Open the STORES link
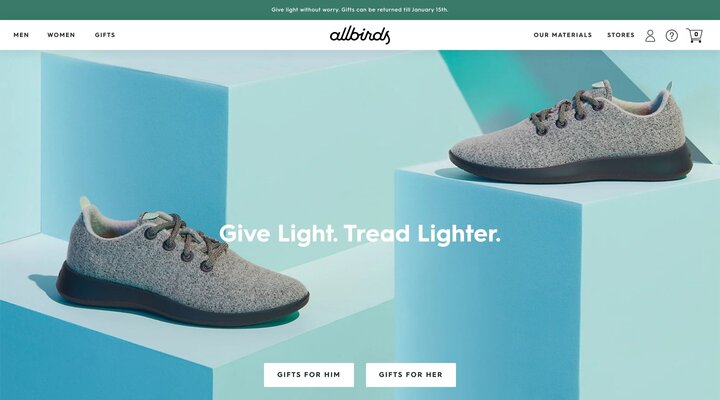Screen dimensions: 720x400 (621, 35)
